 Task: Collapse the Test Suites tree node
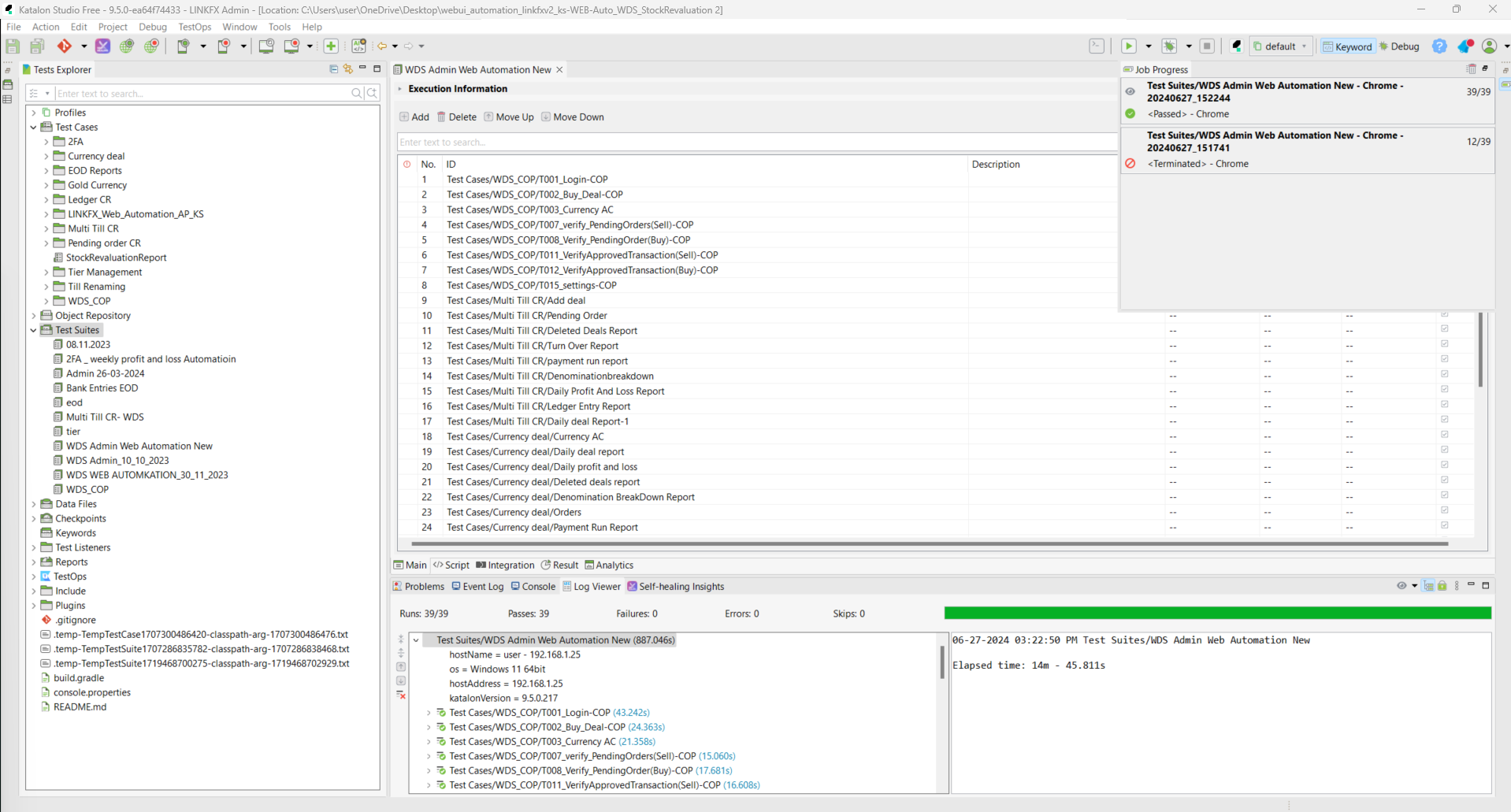(x=34, y=330)
